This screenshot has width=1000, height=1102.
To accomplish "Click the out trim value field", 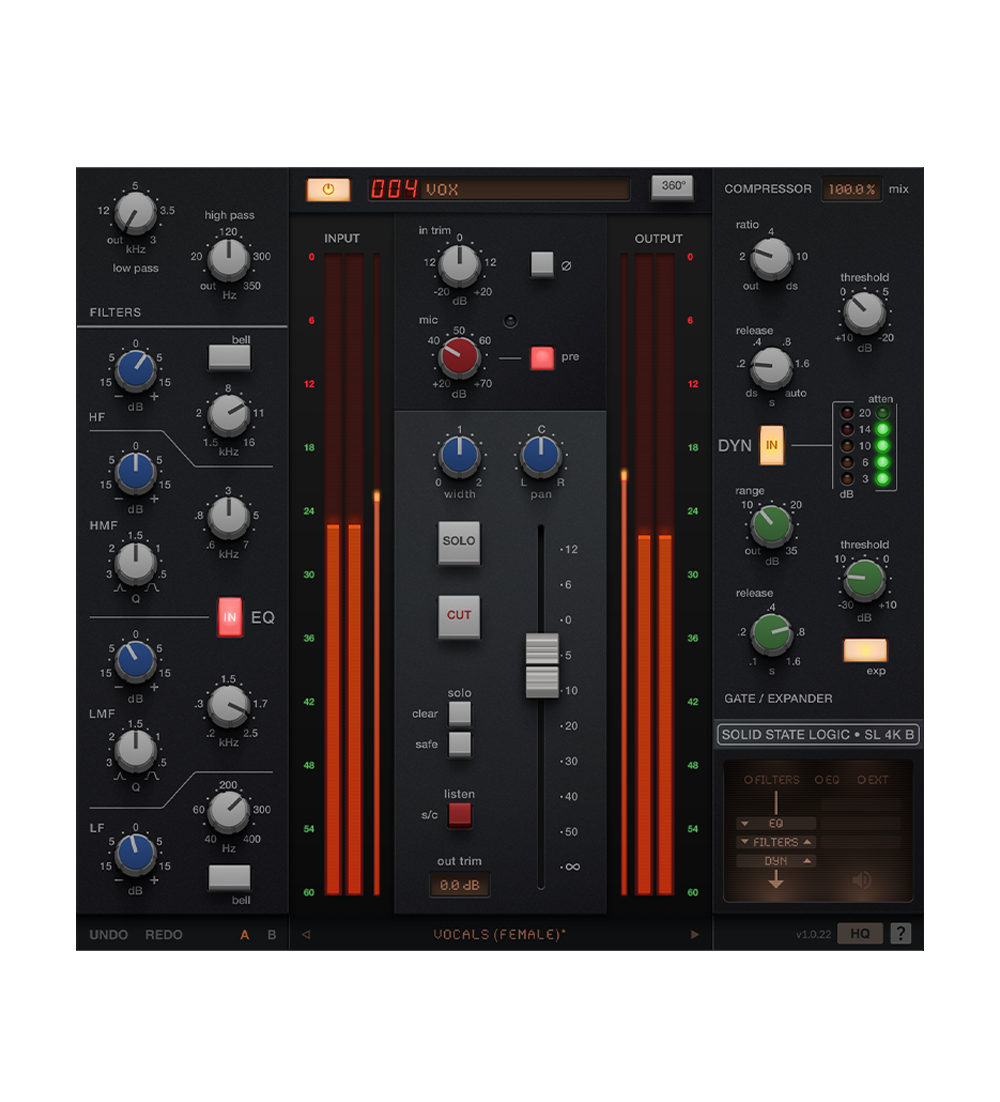I will point(459,886).
